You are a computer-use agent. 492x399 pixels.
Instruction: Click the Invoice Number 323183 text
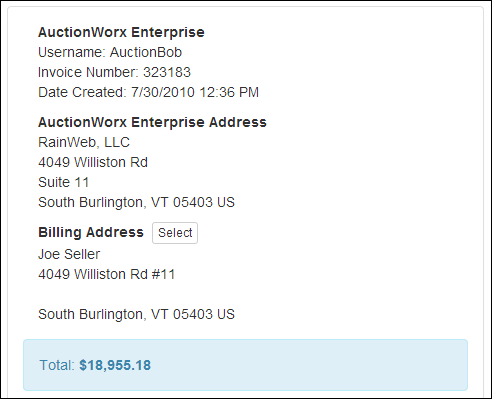click(x=114, y=72)
